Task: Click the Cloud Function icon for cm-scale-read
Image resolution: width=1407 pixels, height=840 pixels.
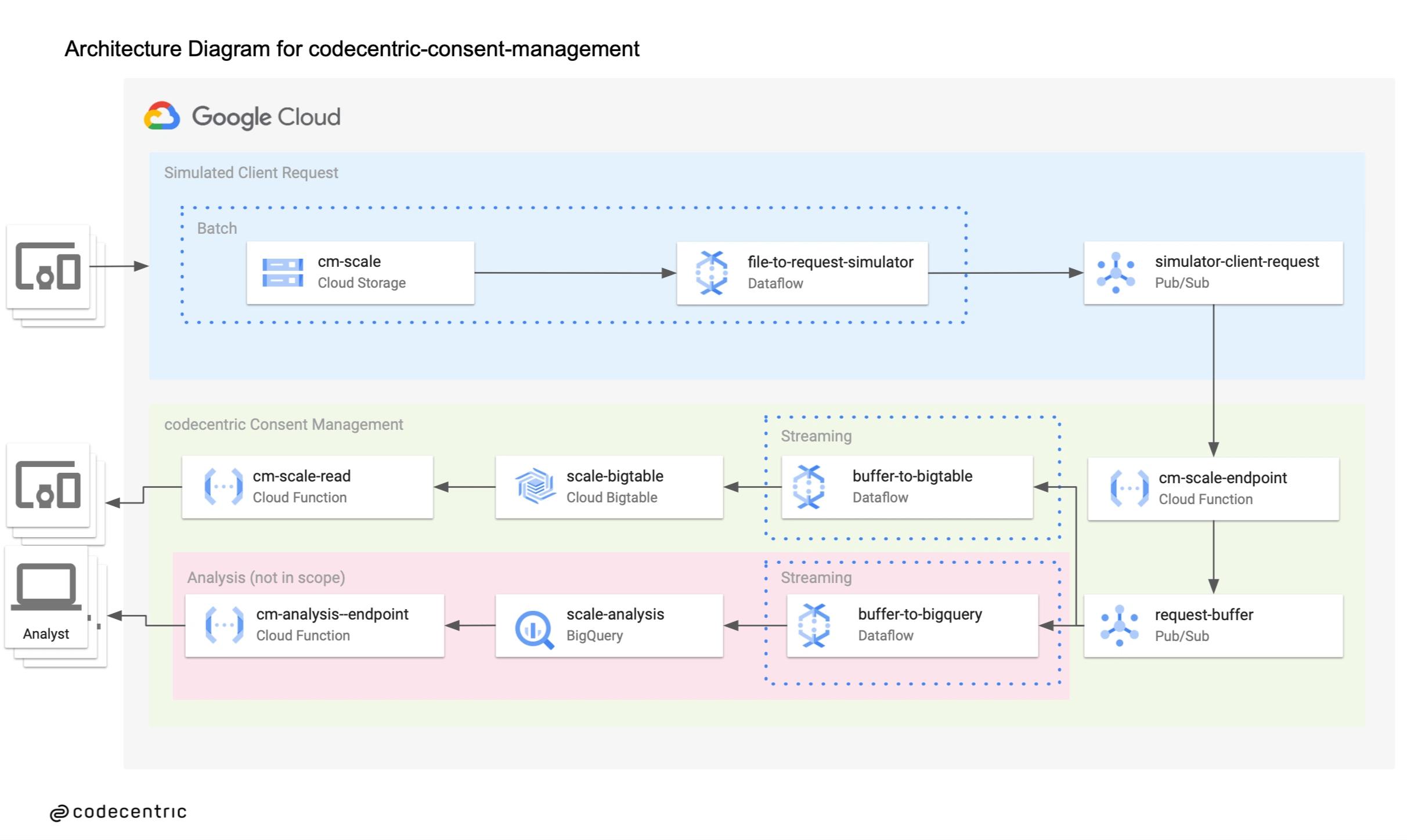Action: [223, 486]
